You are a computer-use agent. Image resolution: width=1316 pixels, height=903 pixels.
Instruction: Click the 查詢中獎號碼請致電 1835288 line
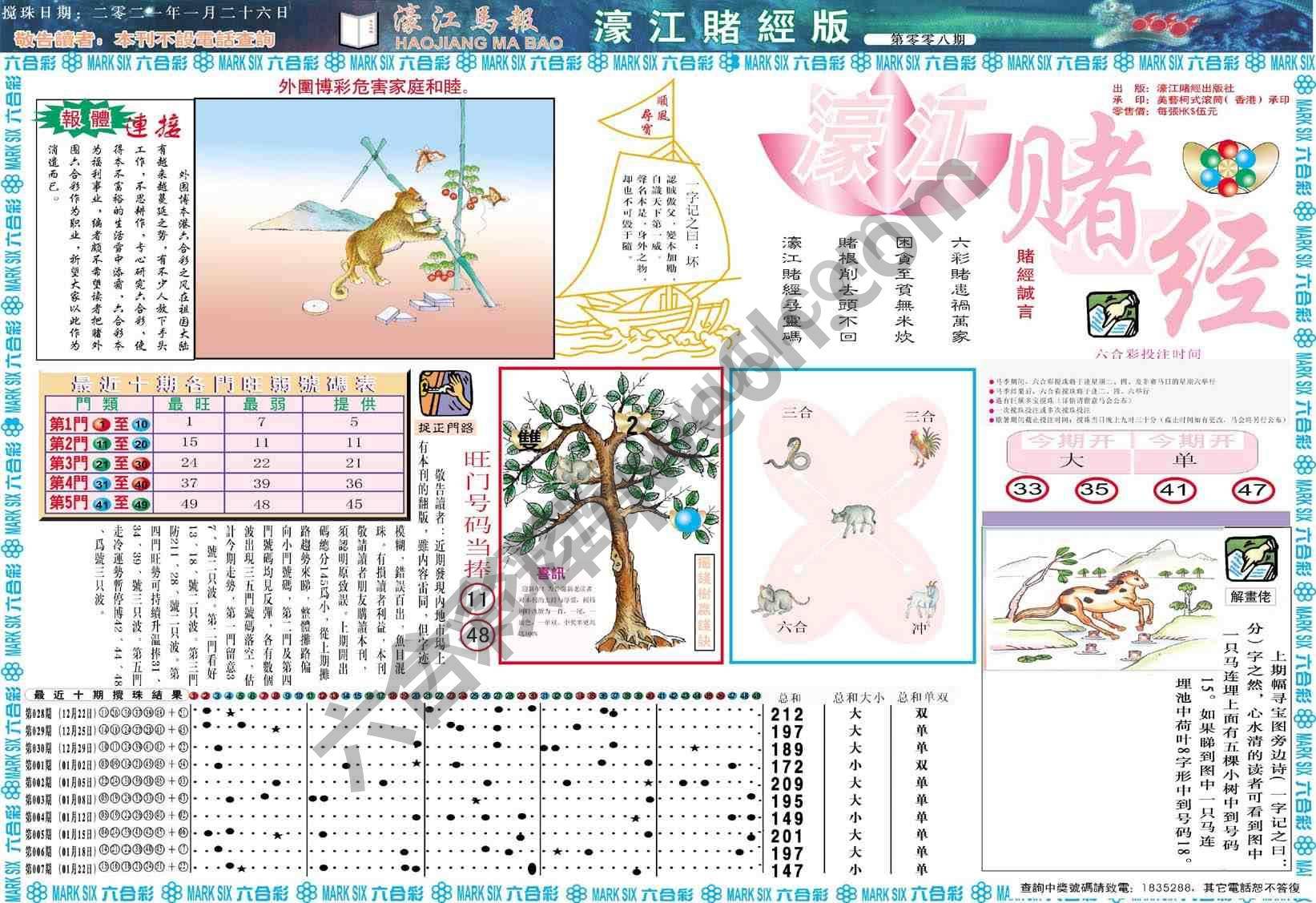(x=1160, y=888)
